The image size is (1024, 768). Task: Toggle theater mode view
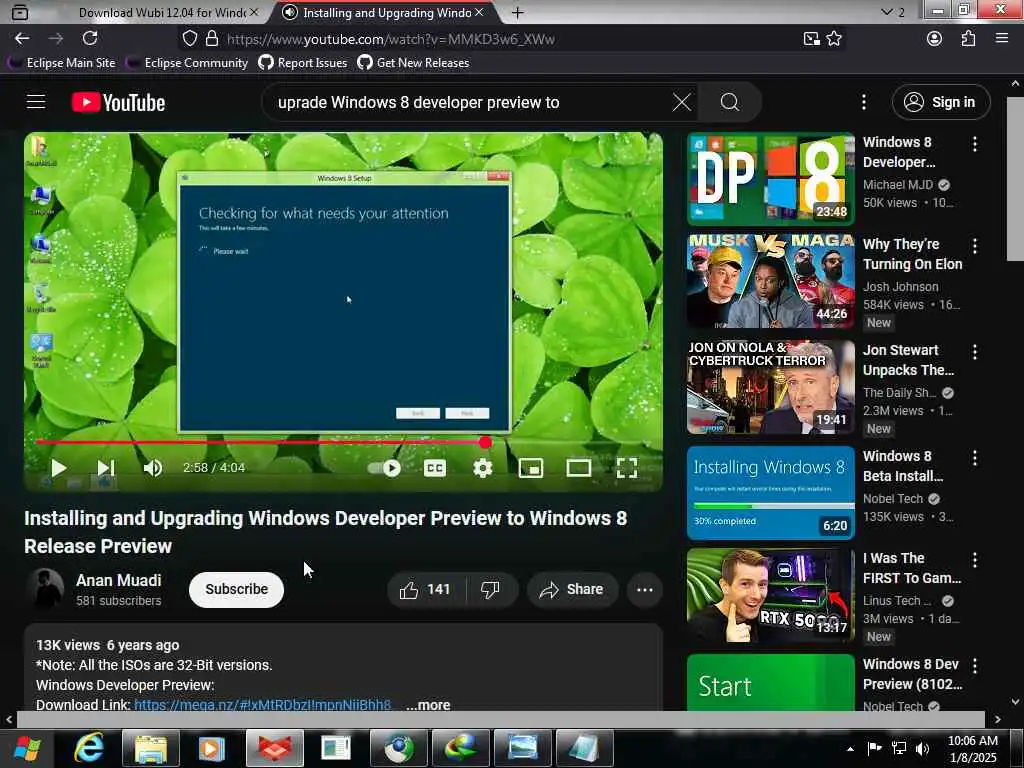579,468
